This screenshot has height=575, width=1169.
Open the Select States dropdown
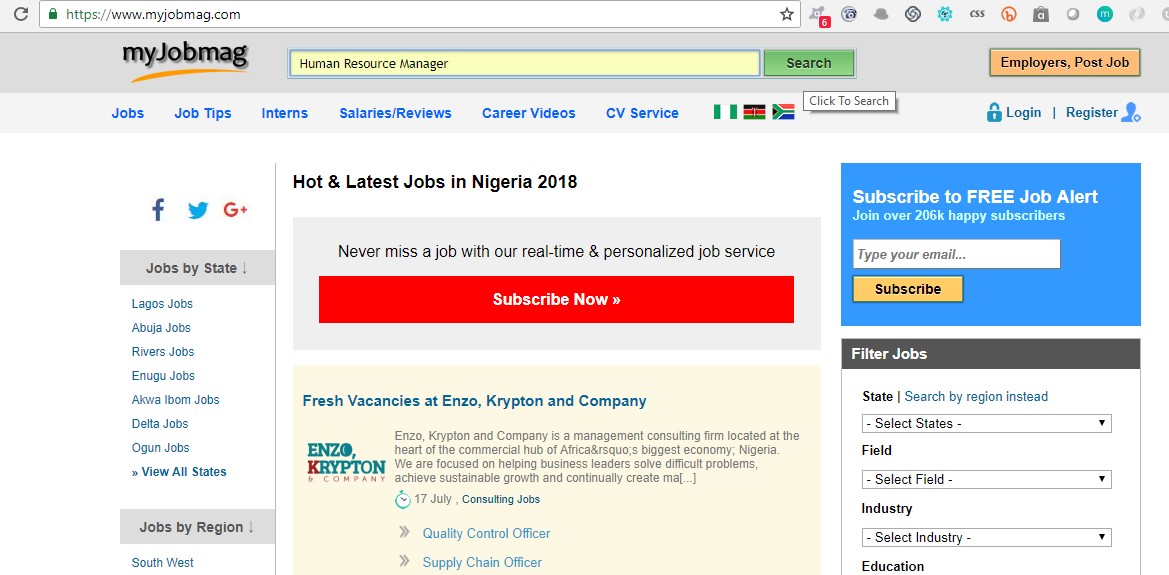coord(986,423)
